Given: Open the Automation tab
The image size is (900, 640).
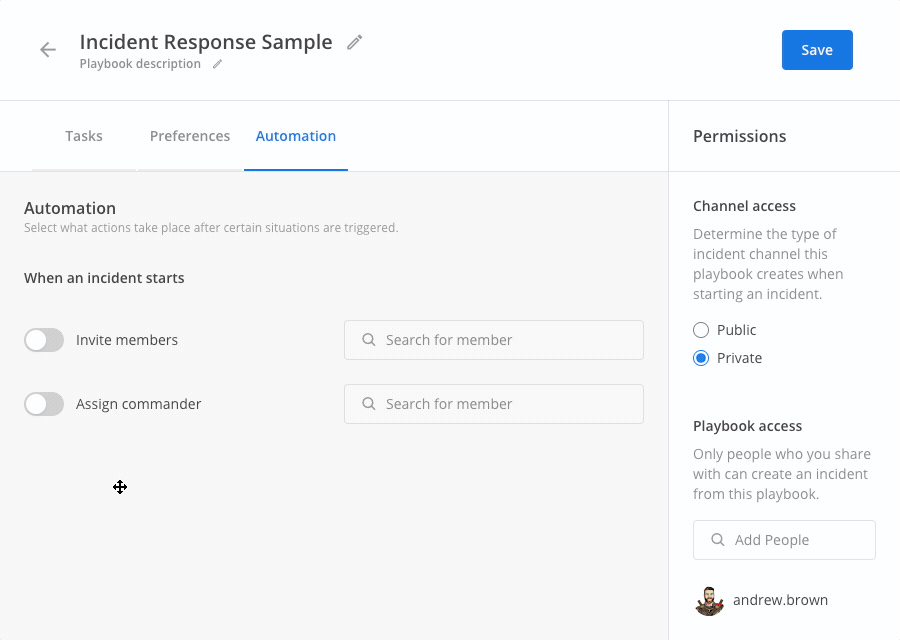Looking at the screenshot, I should tap(296, 136).
